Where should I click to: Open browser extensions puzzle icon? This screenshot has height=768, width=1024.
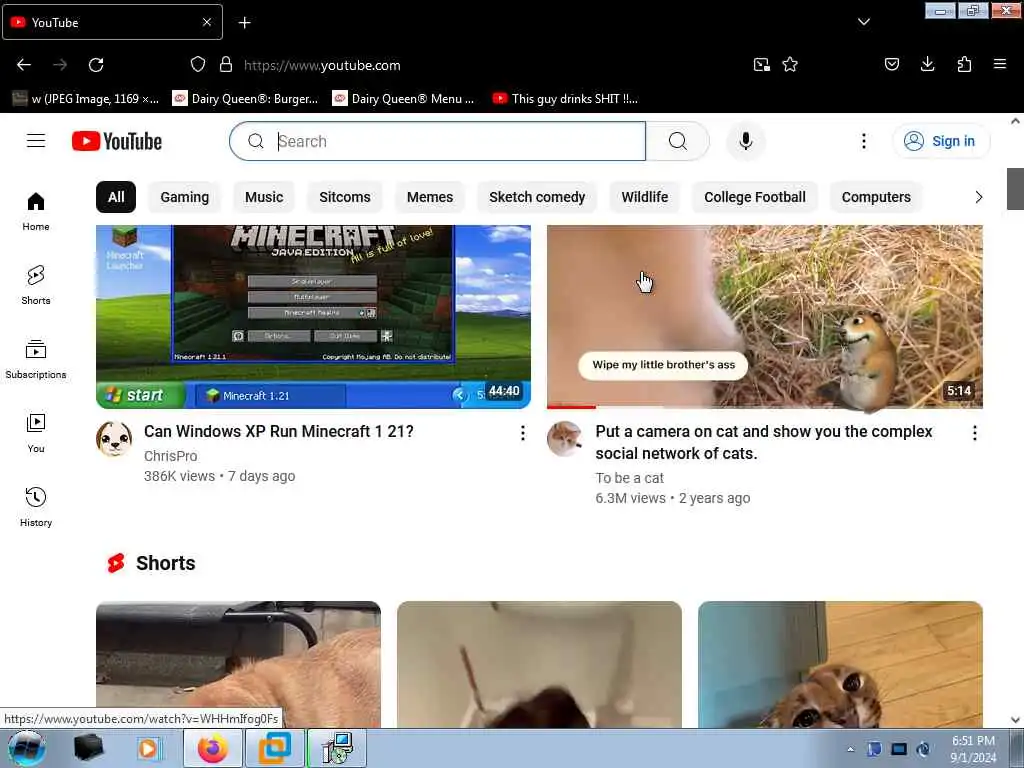click(964, 64)
